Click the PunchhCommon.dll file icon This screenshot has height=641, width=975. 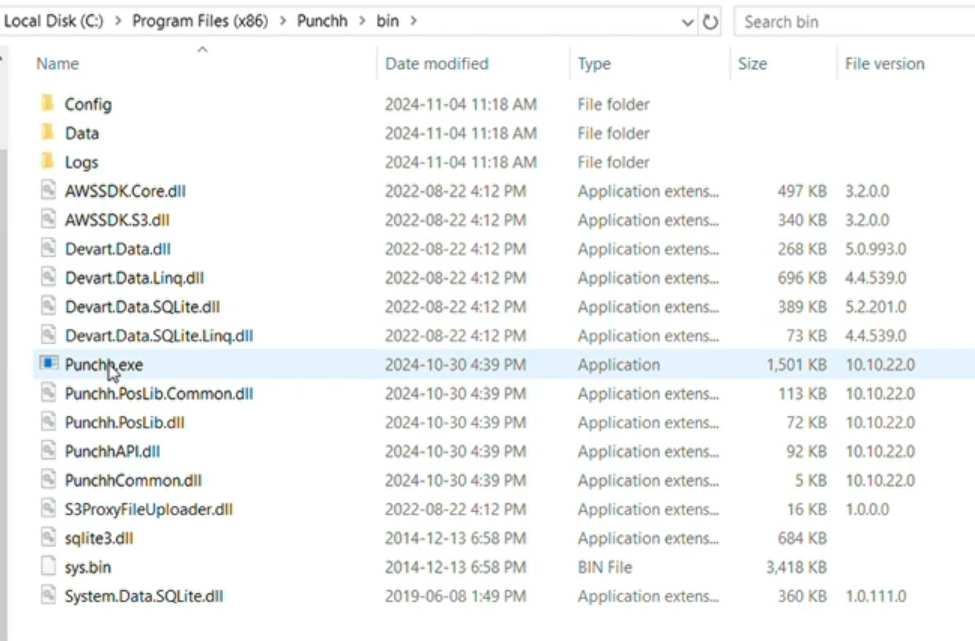pos(49,479)
